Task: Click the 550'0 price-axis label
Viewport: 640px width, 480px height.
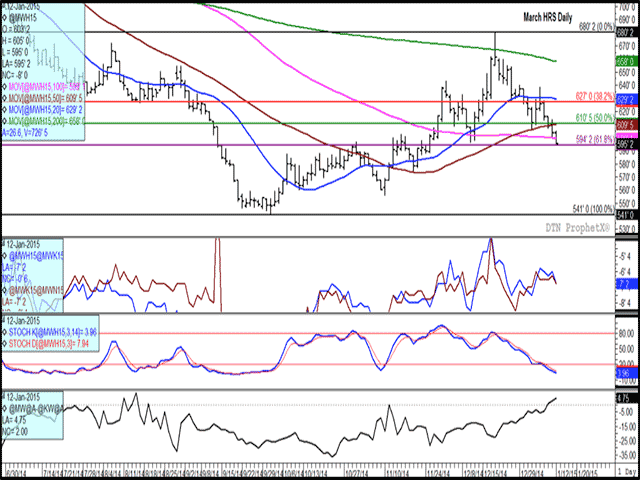Action: pos(629,203)
